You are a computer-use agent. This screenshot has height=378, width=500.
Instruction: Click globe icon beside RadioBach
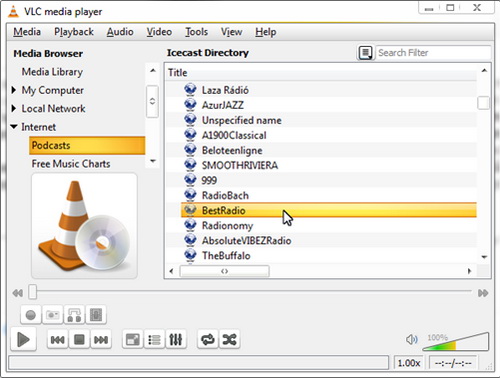point(190,195)
